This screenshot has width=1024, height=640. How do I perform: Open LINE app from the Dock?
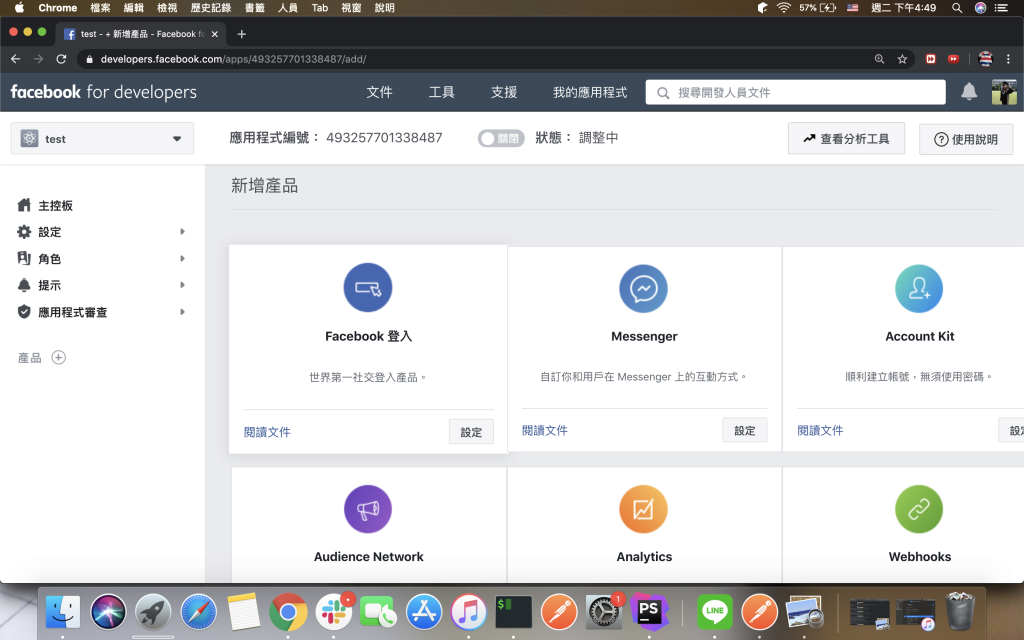[714, 613]
